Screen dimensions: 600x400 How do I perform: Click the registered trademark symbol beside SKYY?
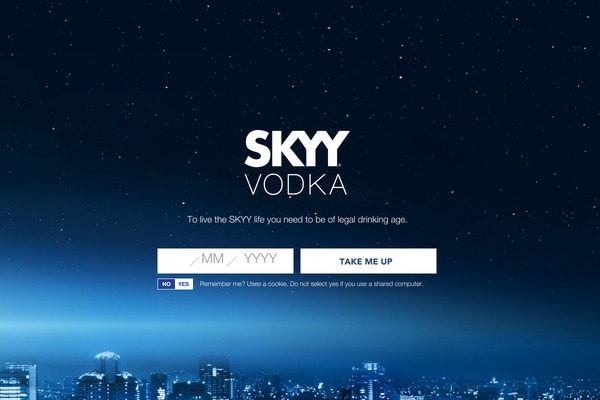click(x=339, y=165)
